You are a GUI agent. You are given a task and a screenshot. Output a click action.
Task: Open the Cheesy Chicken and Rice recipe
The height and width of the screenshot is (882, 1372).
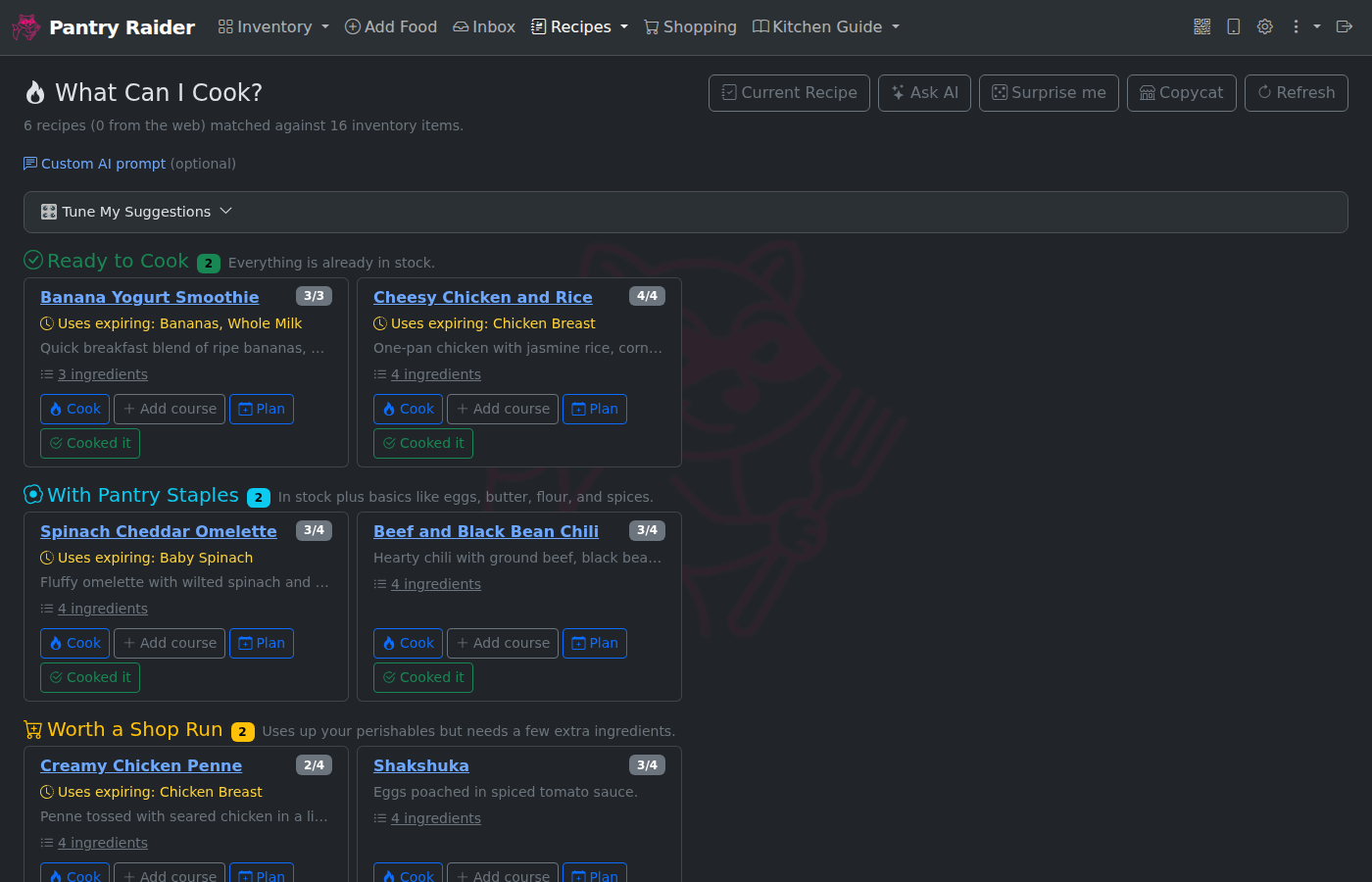pyautogui.click(x=483, y=297)
